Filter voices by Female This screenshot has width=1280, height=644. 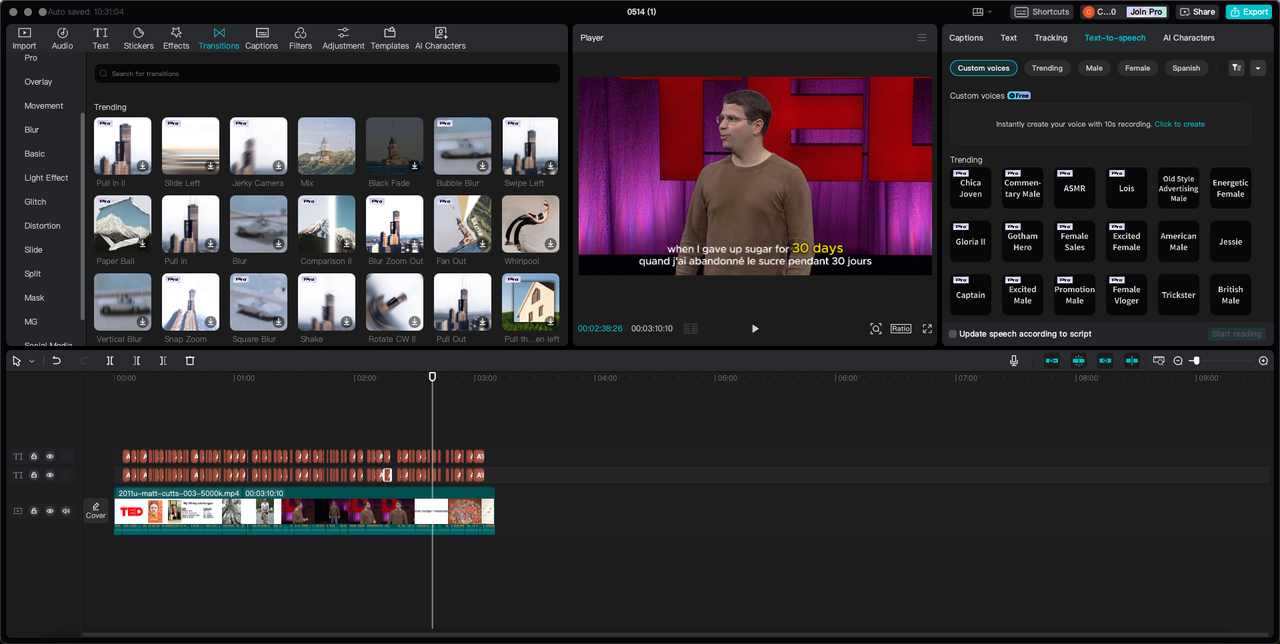[x=1137, y=68]
